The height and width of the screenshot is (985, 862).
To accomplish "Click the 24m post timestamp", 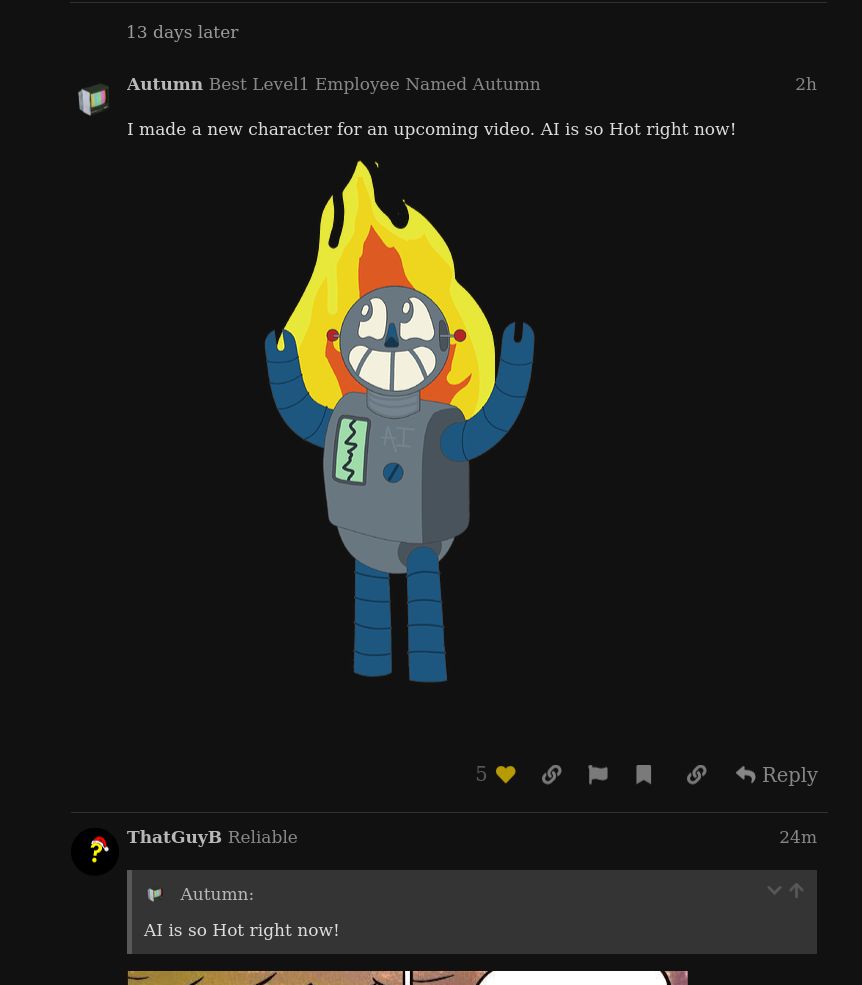I will (798, 837).
